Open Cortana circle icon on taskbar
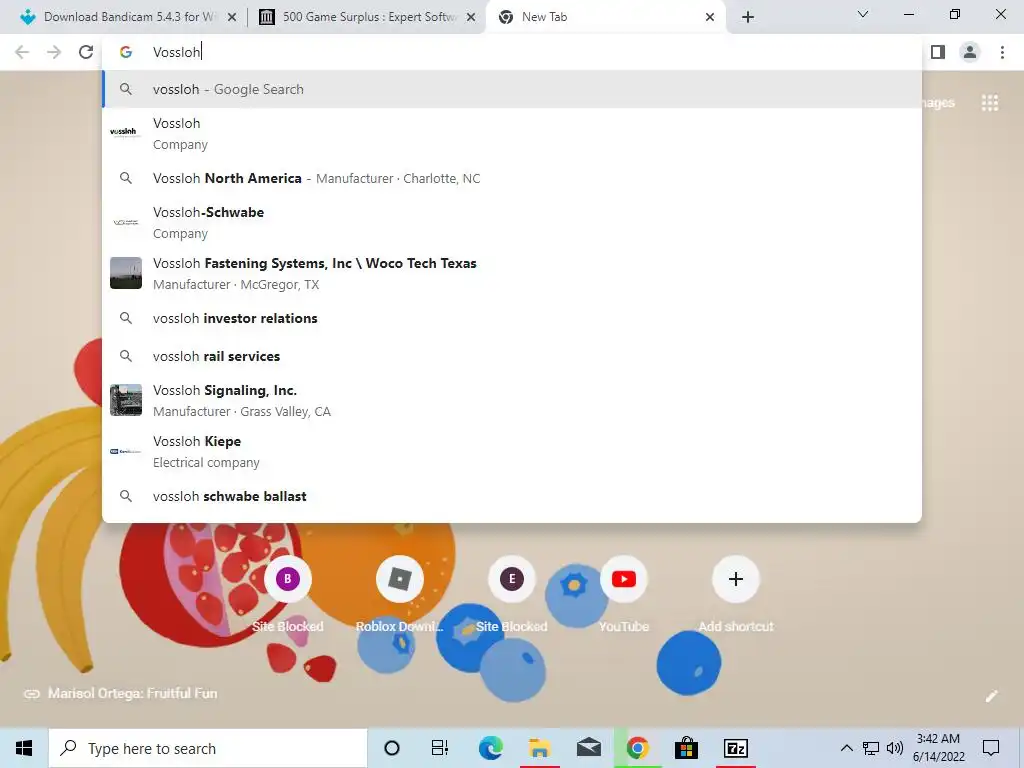This screenshot has height=768, width=1024. [x=392, y=748]
